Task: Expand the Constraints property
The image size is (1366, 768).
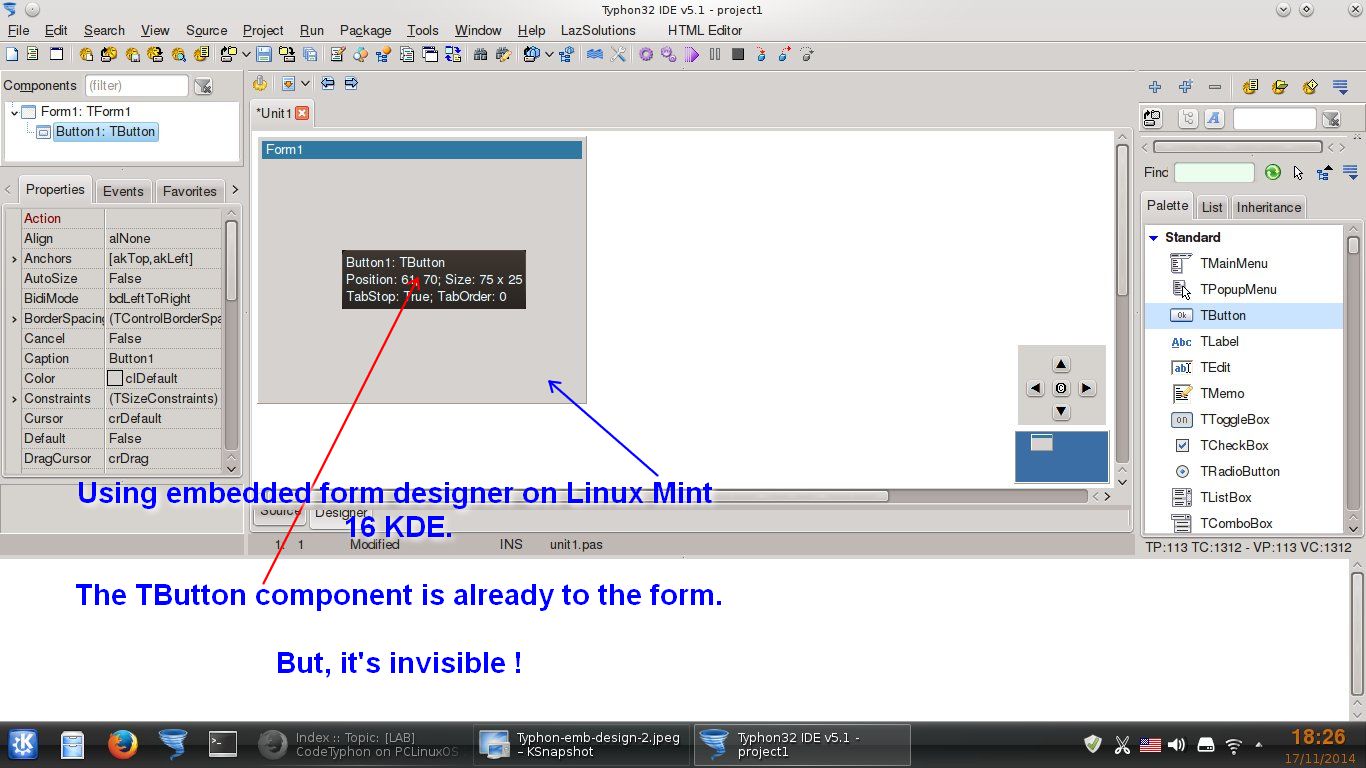Action: click(14, 399)
